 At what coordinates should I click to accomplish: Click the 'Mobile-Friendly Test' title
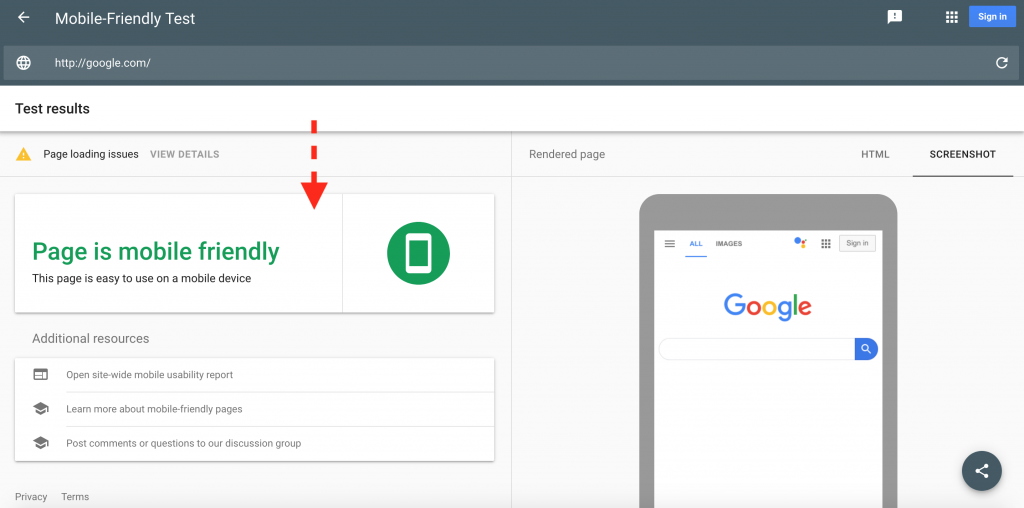(x=125, y=18)
